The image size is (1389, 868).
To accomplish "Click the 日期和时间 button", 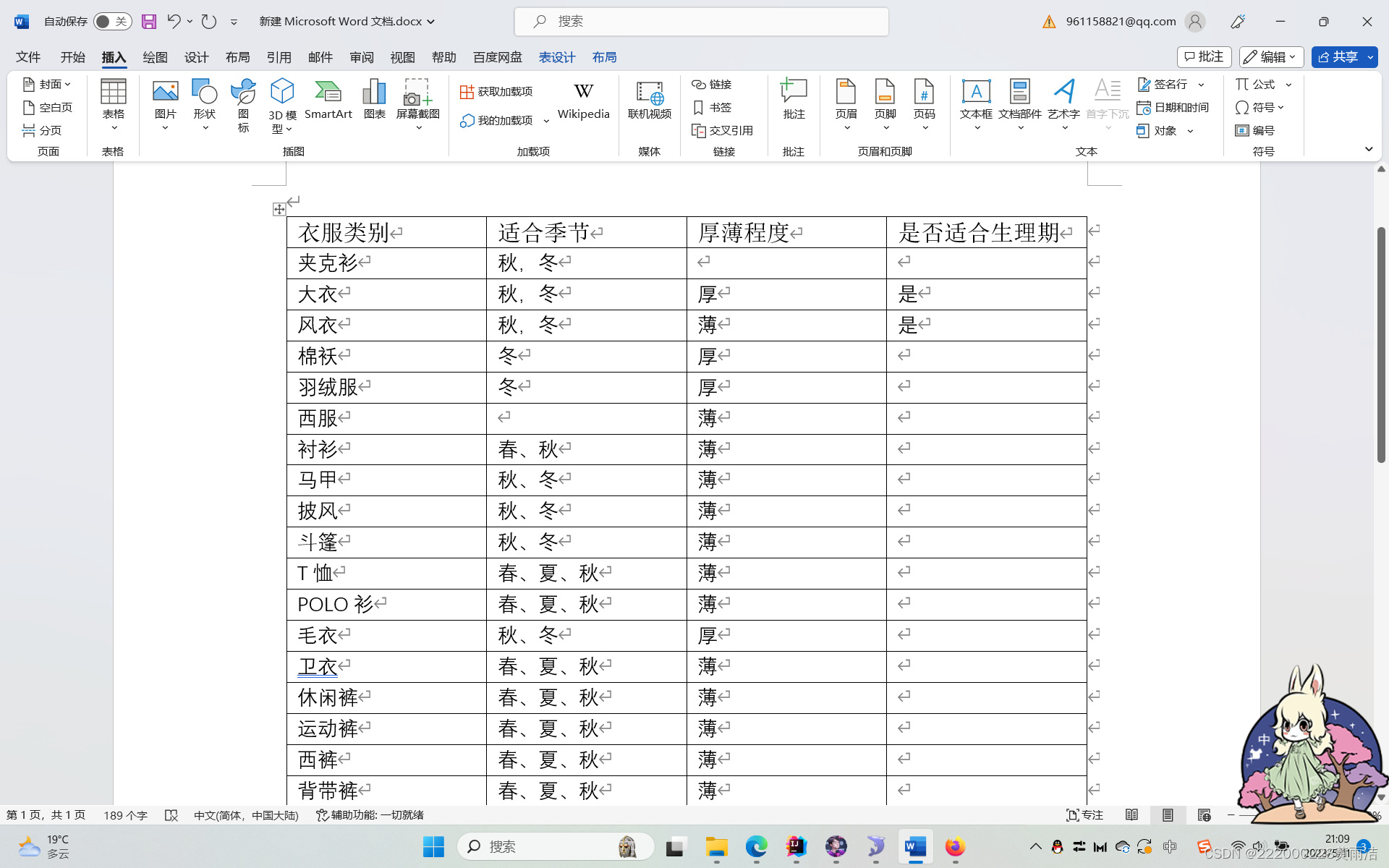I will pyautogui.click(x=1173, y=108).
